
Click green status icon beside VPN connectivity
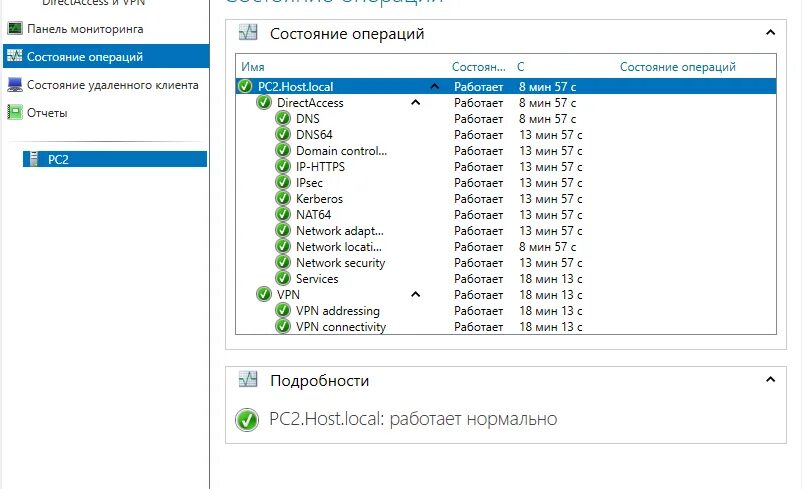click(x=283, y=326)
